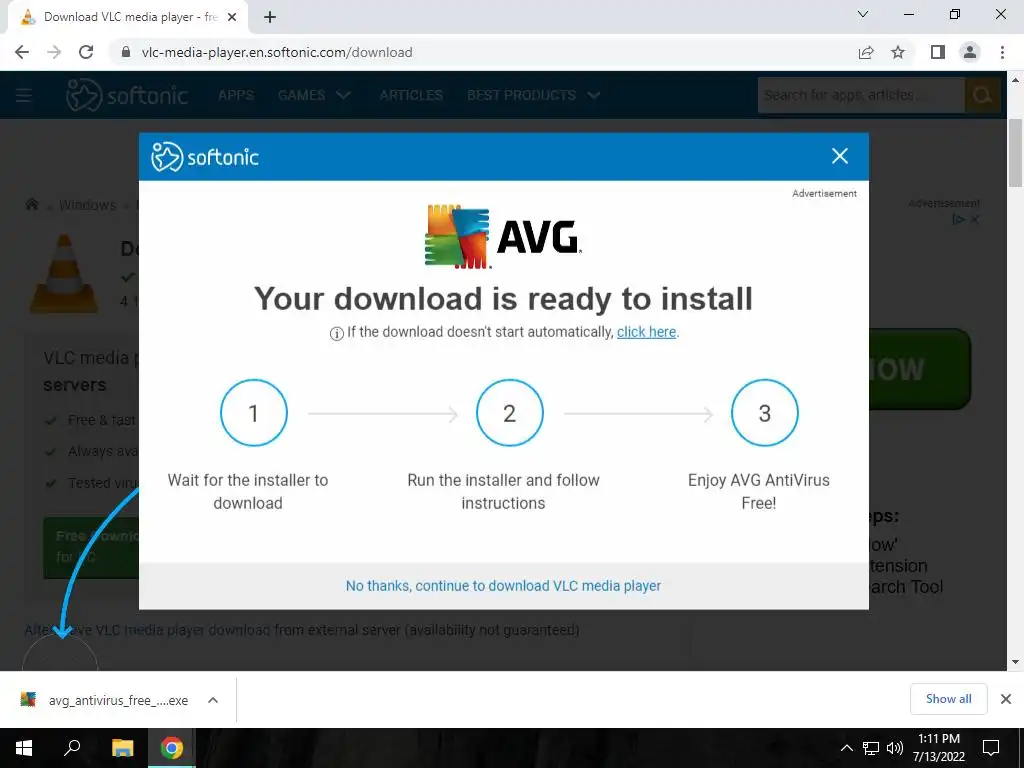
Task: Close the background advertisement X
Action: click(x=974, y=219)
